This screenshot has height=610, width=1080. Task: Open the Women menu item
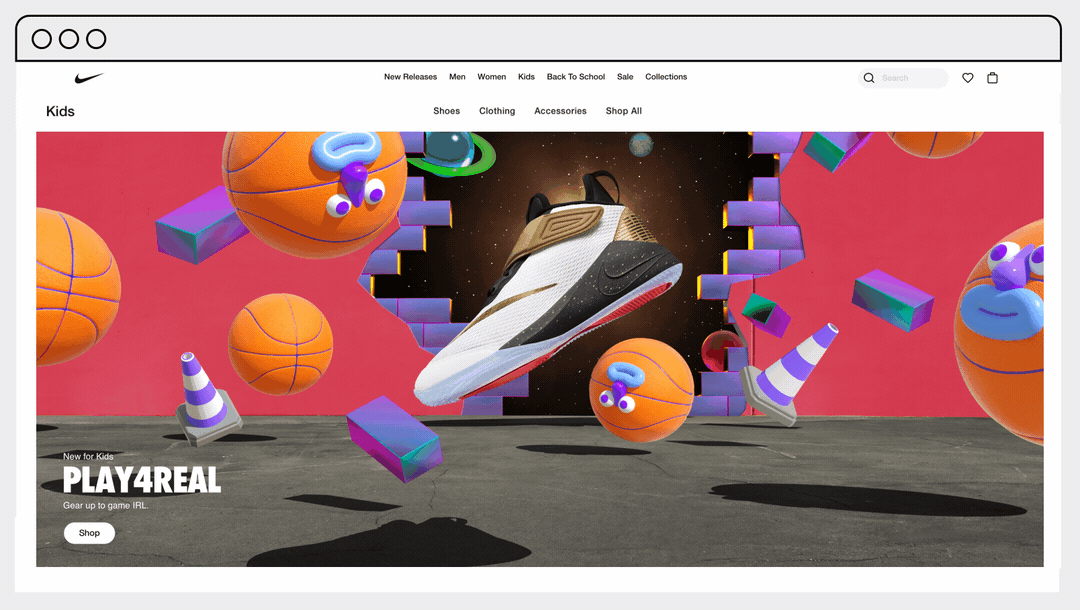[x=492, y=77]
